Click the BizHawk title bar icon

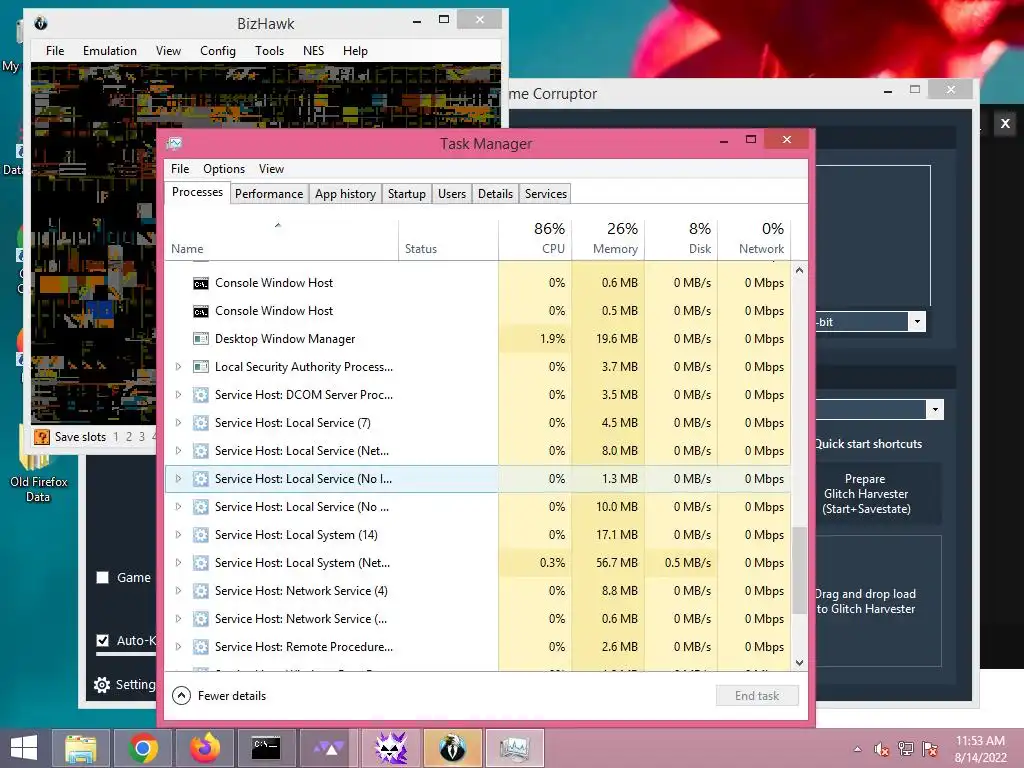pos(40,24)
